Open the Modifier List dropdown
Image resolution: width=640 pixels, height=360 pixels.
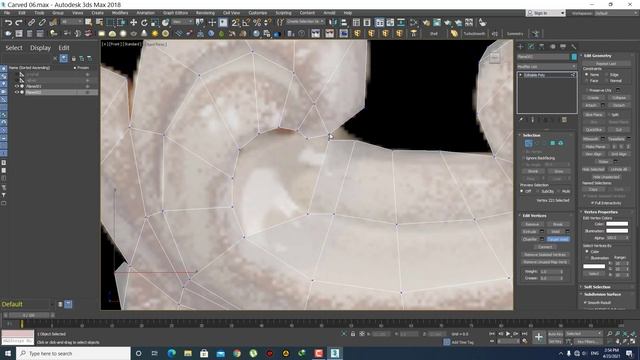click(546, 67)
